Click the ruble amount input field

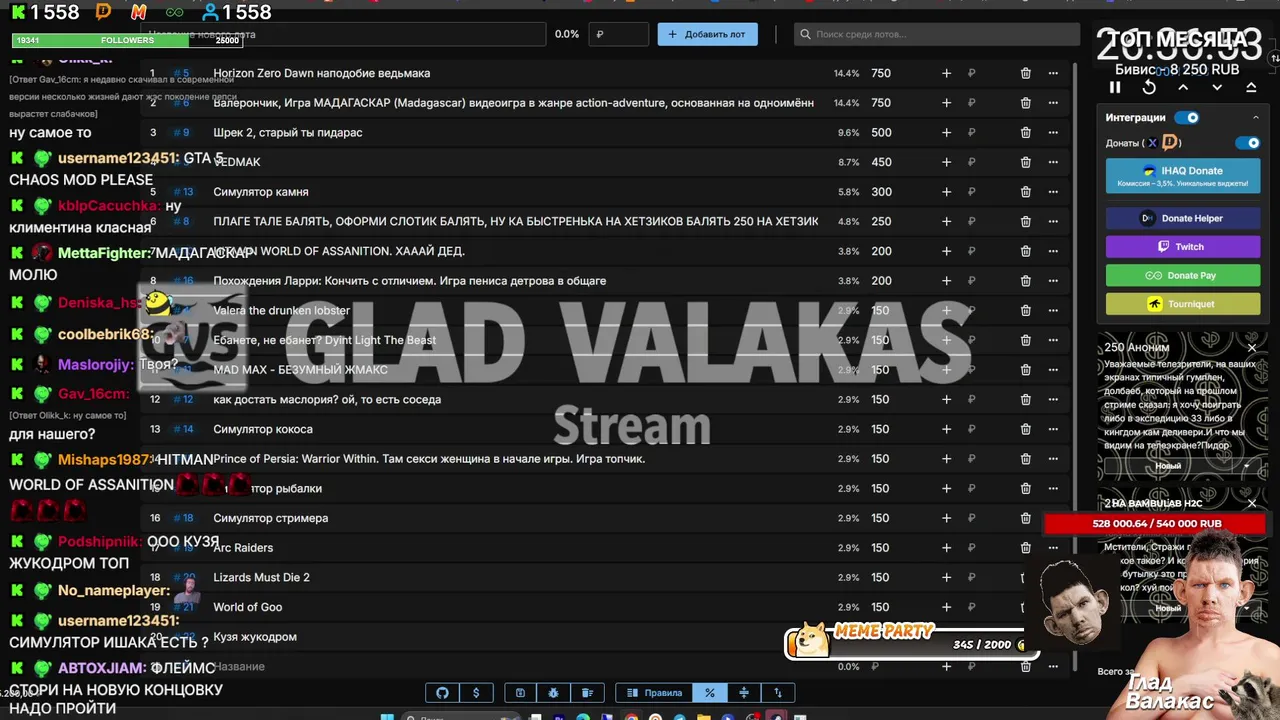[619, 34]
